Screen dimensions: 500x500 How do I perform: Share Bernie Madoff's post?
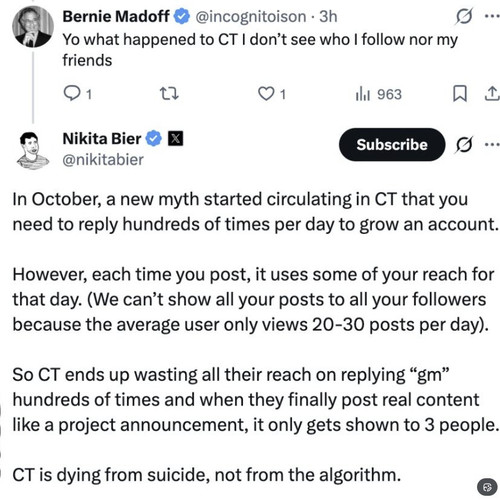tap(492, 93)
